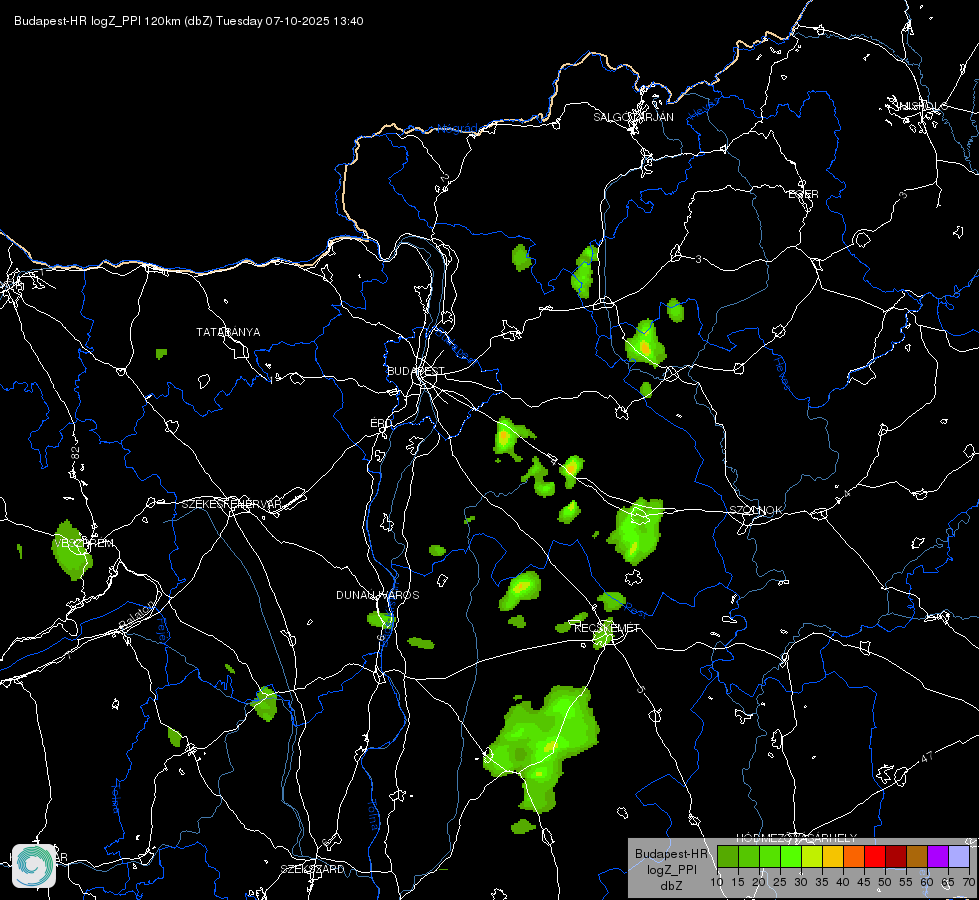Click the TATABANYA city label
This screenshot has width=979, height=900.
click(x=229, y=332)
